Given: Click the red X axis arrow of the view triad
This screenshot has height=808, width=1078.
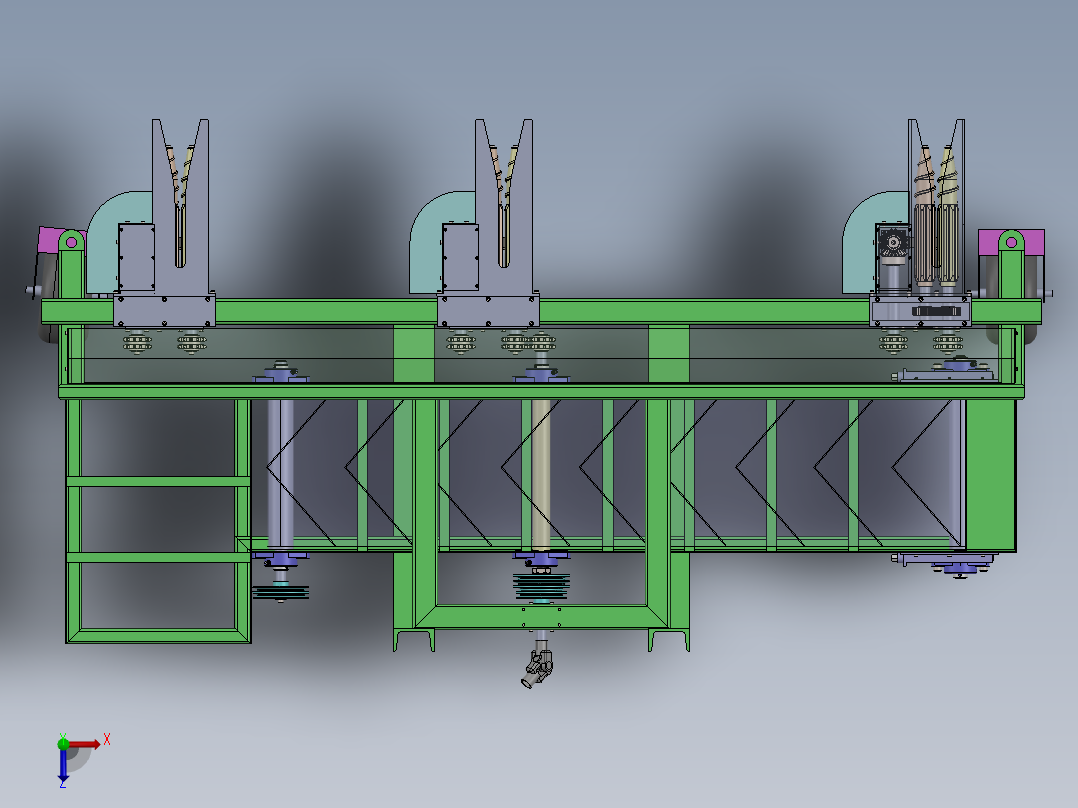Looking at the screenshot, I should click(x=85, y=744).
